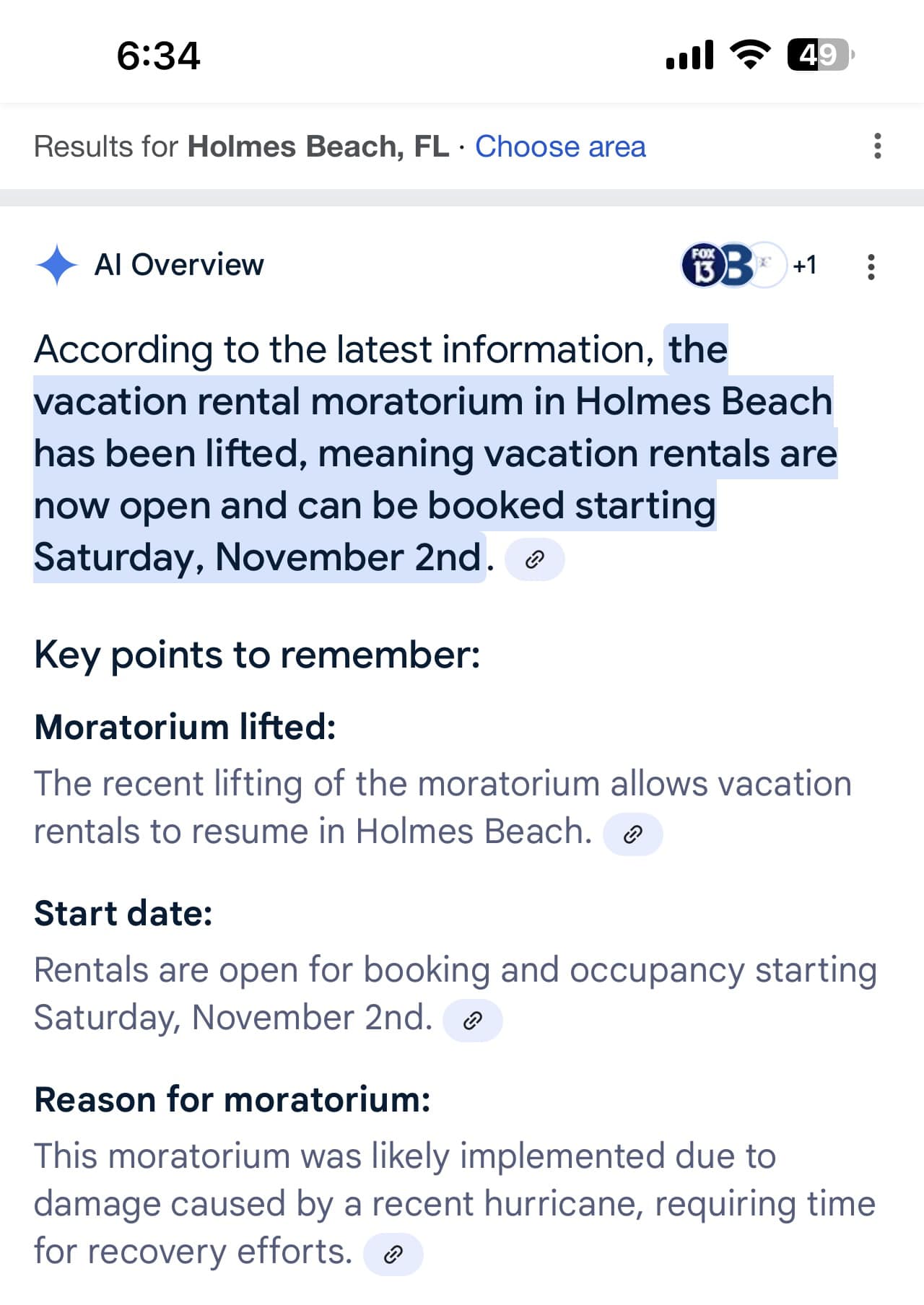
Task: Click the 'Choose area' link
Action: 560,147
